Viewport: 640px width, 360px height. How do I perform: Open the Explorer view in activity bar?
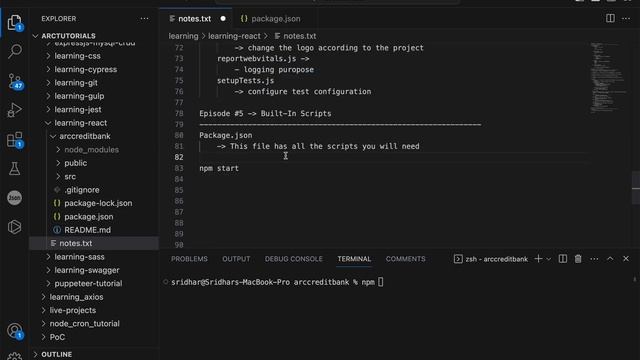pos(15,22)
